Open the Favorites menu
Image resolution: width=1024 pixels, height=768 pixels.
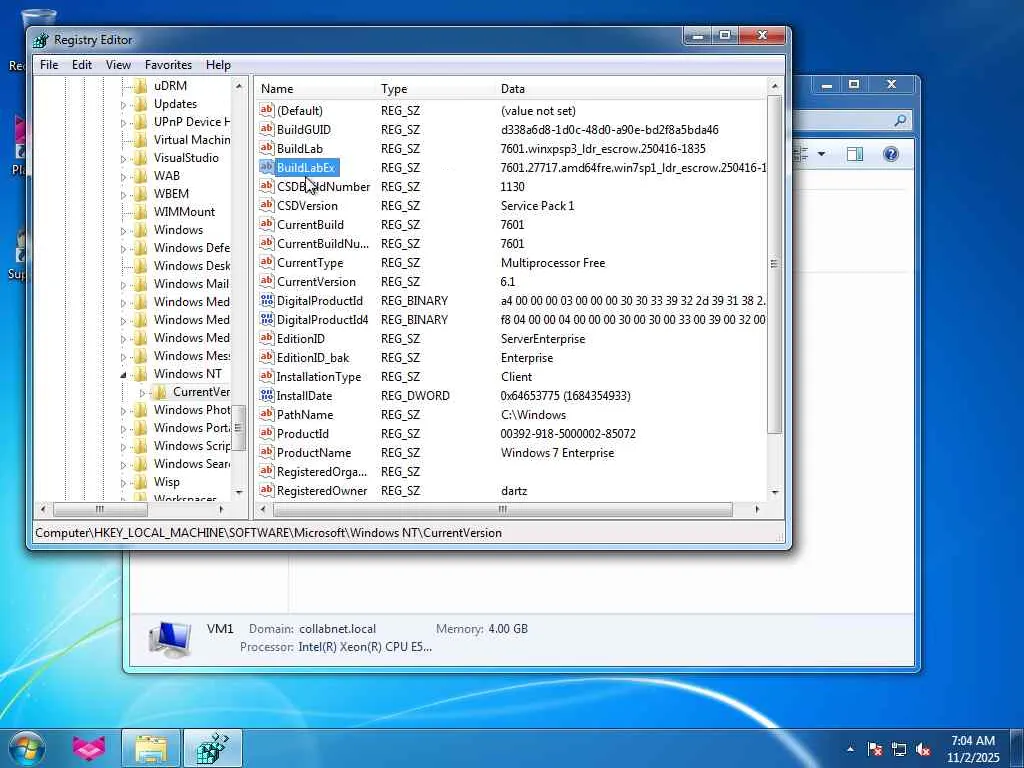168,65
